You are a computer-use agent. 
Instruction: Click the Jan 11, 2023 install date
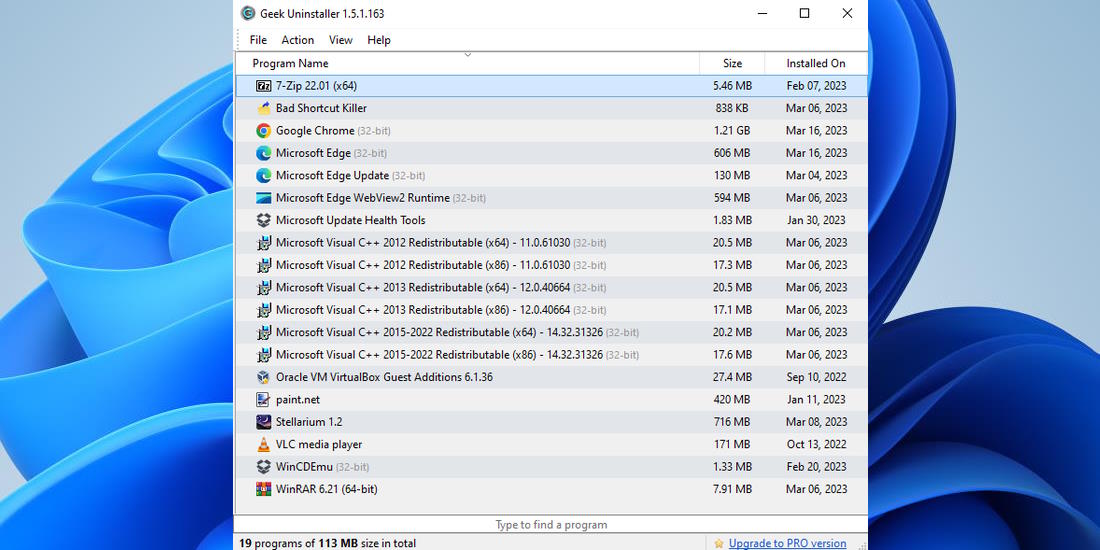pos(817,400)
